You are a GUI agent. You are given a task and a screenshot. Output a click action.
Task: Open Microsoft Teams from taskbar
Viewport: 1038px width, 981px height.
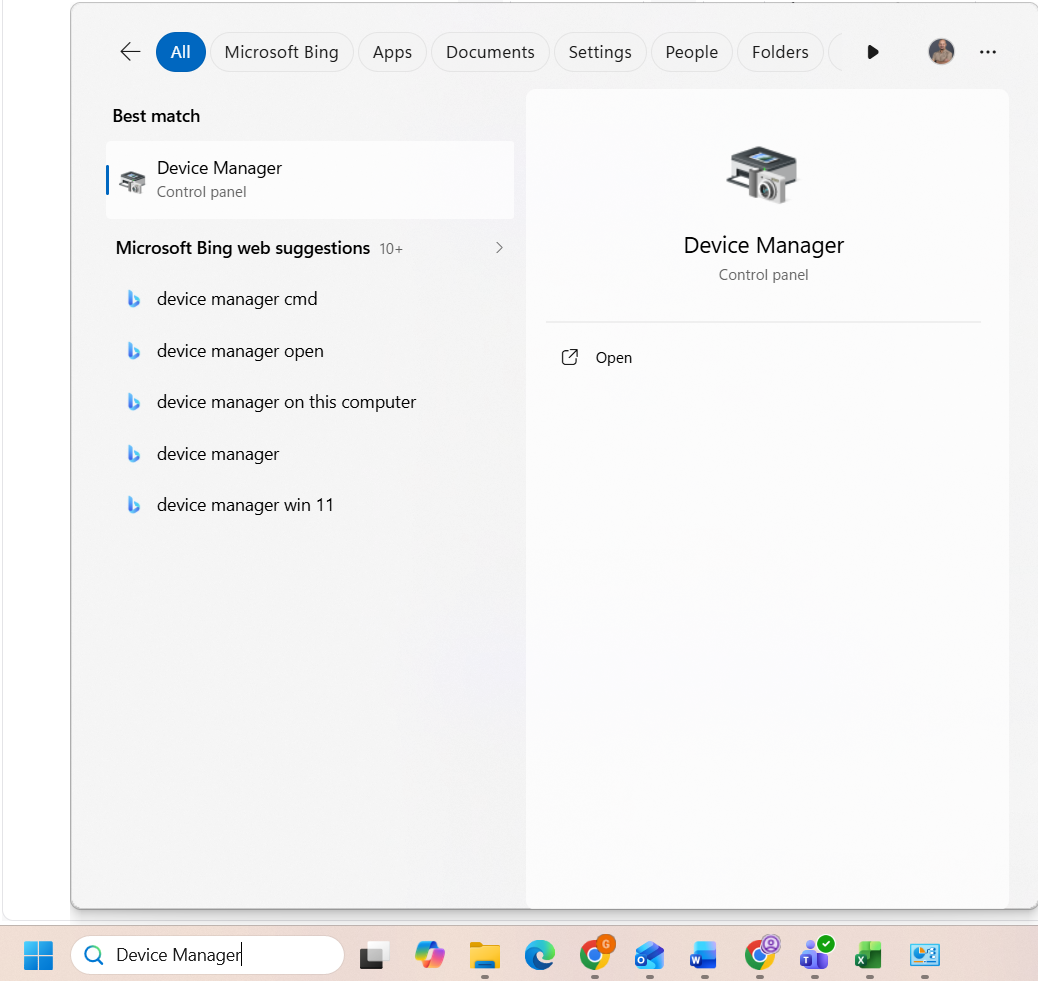[x=815, y=954]
